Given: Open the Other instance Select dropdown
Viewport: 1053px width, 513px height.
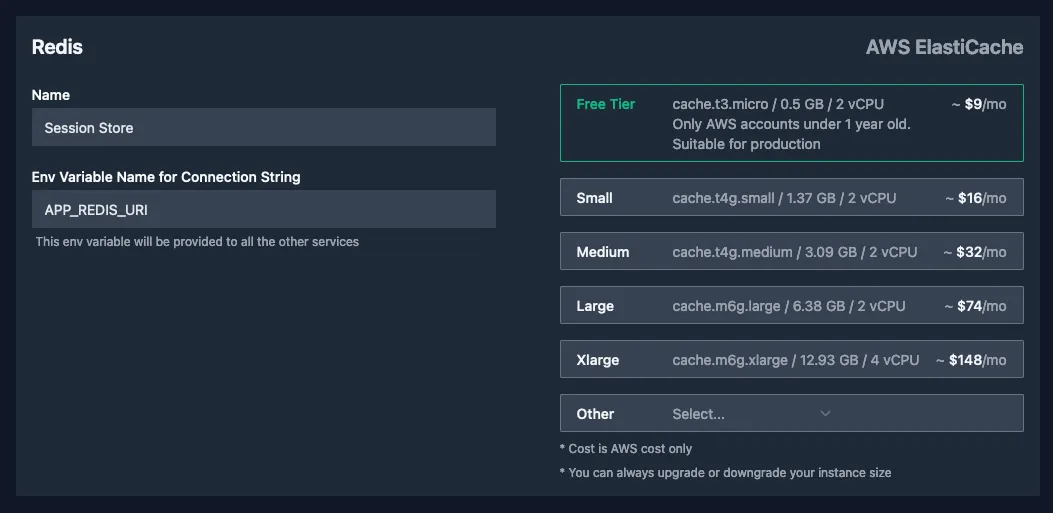Looking at the screenshot, I should pyautogui.click(x=752, y=414).
